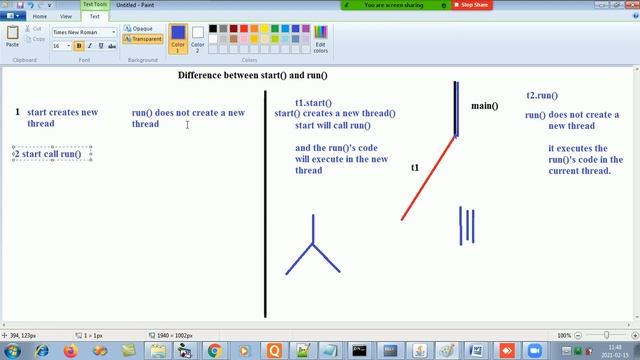Click the Undo arrow in quick access toolbar

click(30, 5)
